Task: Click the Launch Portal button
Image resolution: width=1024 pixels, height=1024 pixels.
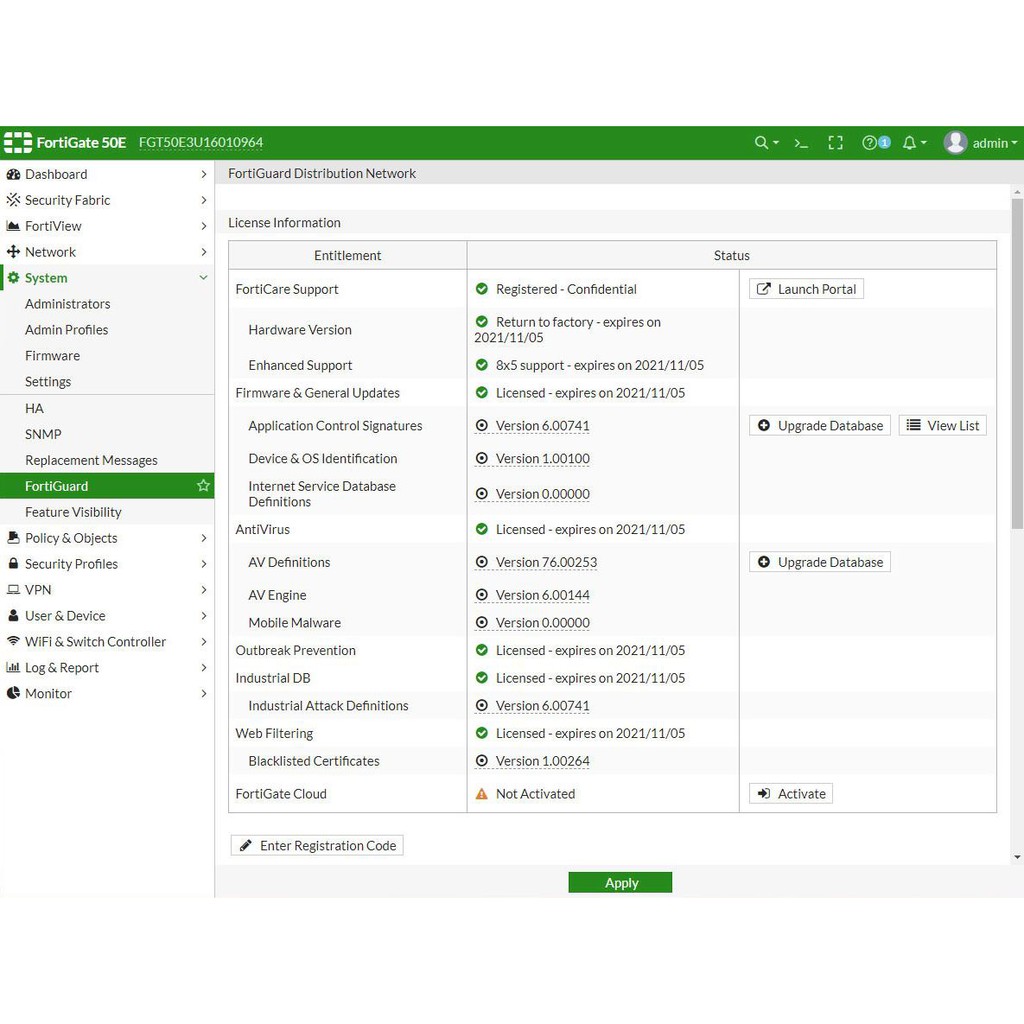Action: 806,289
